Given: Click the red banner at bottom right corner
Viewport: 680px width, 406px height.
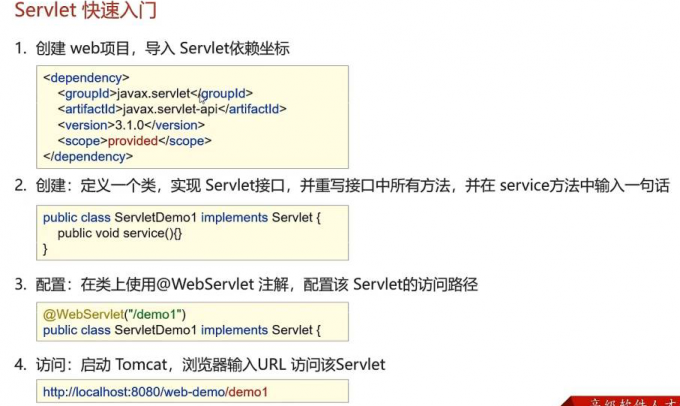Looking at the screenshot, I should [x=624, y=401].
